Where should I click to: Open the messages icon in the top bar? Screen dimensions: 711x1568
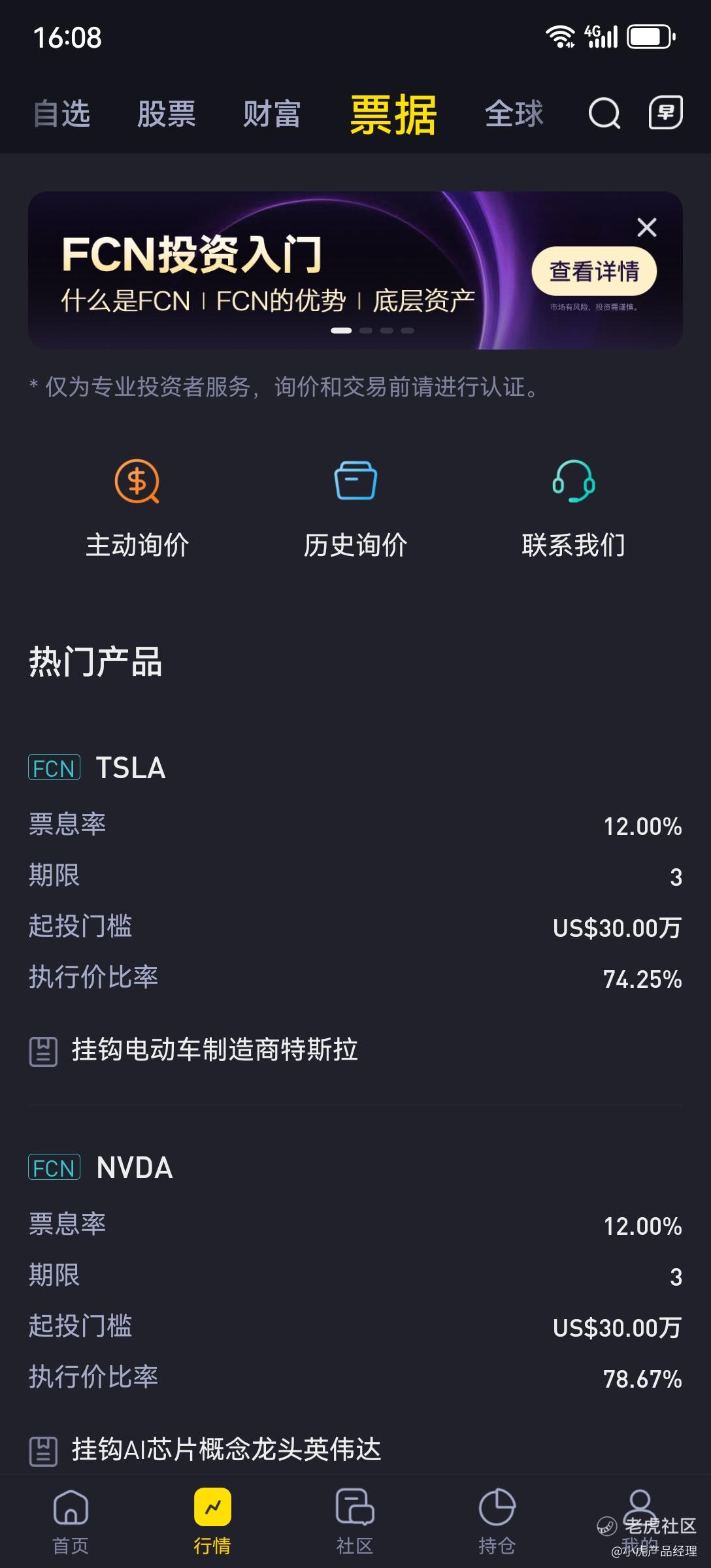point(665,112)
